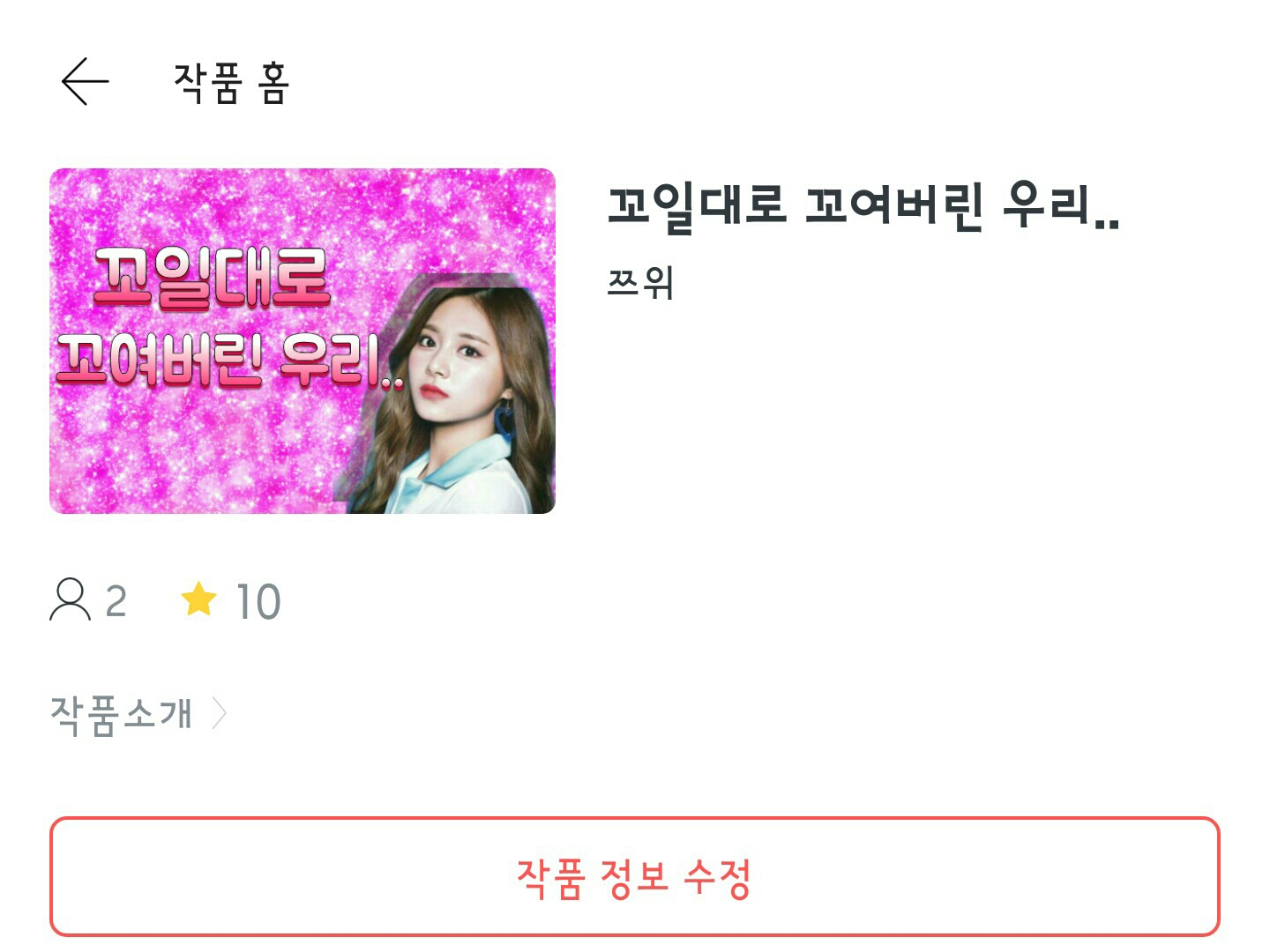Tap the subscriber person icon
This screenshot has width=1270, height=952.
click(x=70, y=599)
